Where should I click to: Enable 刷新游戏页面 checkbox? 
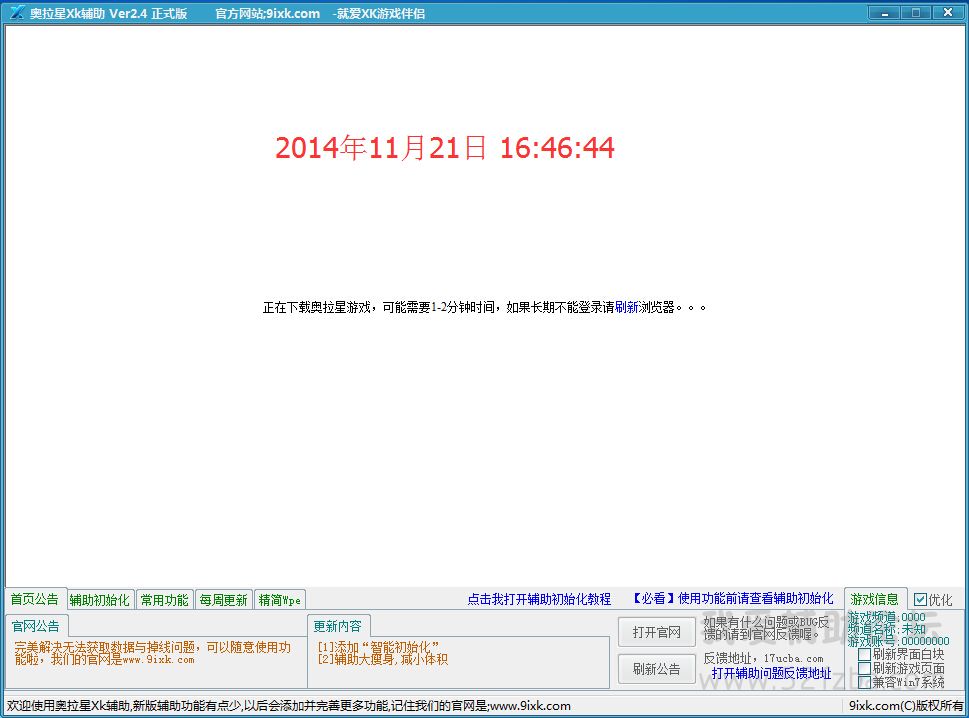tap(865, 668)
